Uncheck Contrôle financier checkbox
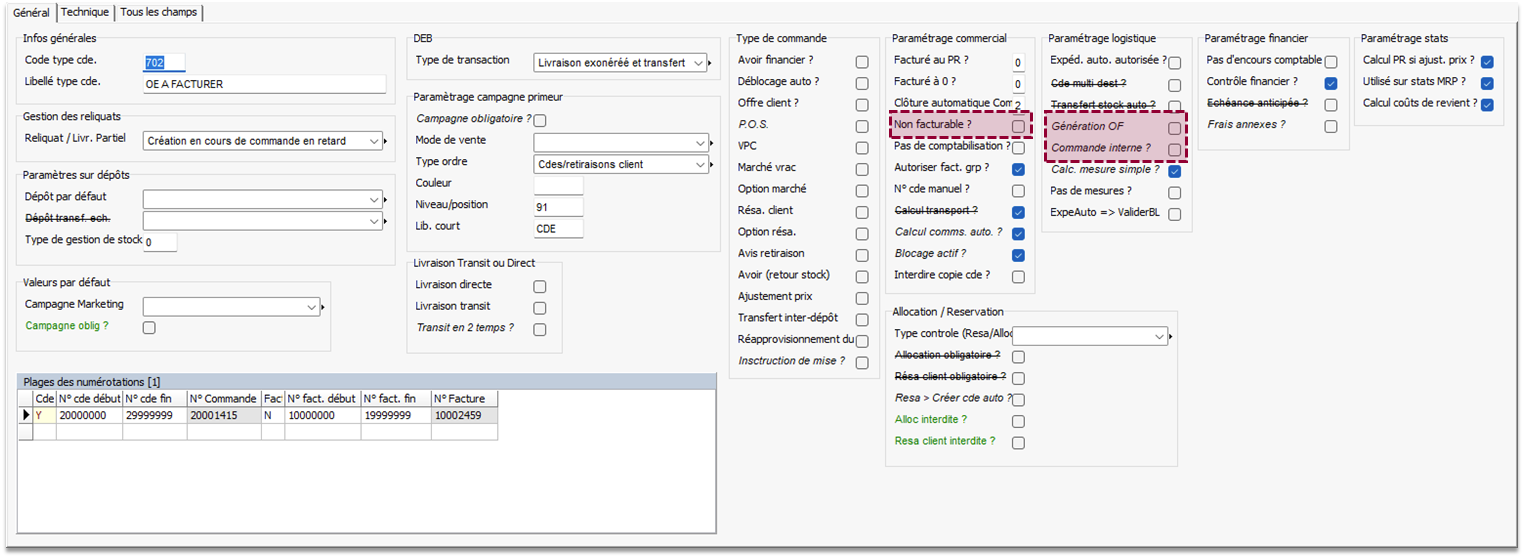 (x=1330, y=83)
